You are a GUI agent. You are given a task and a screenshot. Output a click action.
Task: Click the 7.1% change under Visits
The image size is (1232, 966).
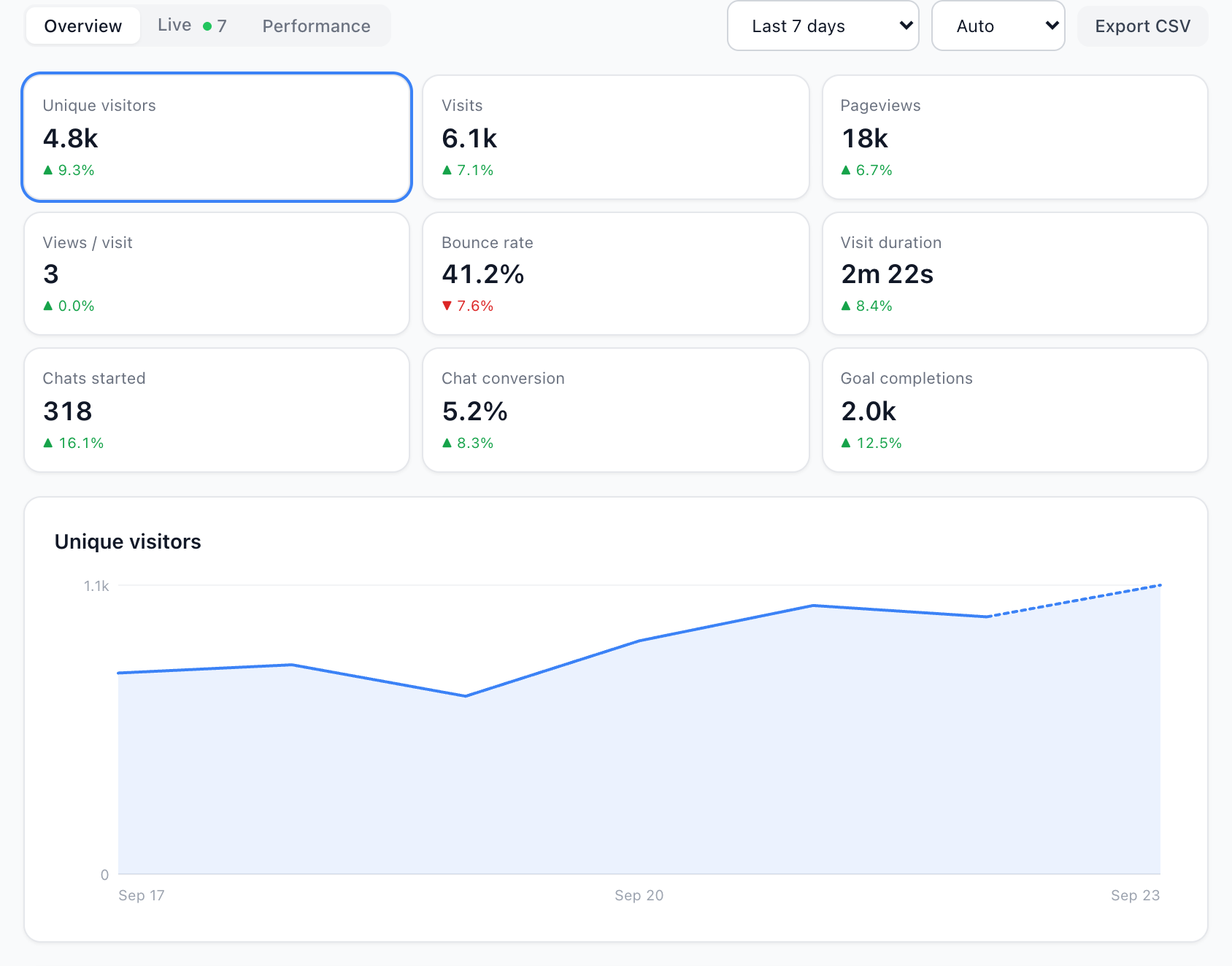tap(475, 170)
